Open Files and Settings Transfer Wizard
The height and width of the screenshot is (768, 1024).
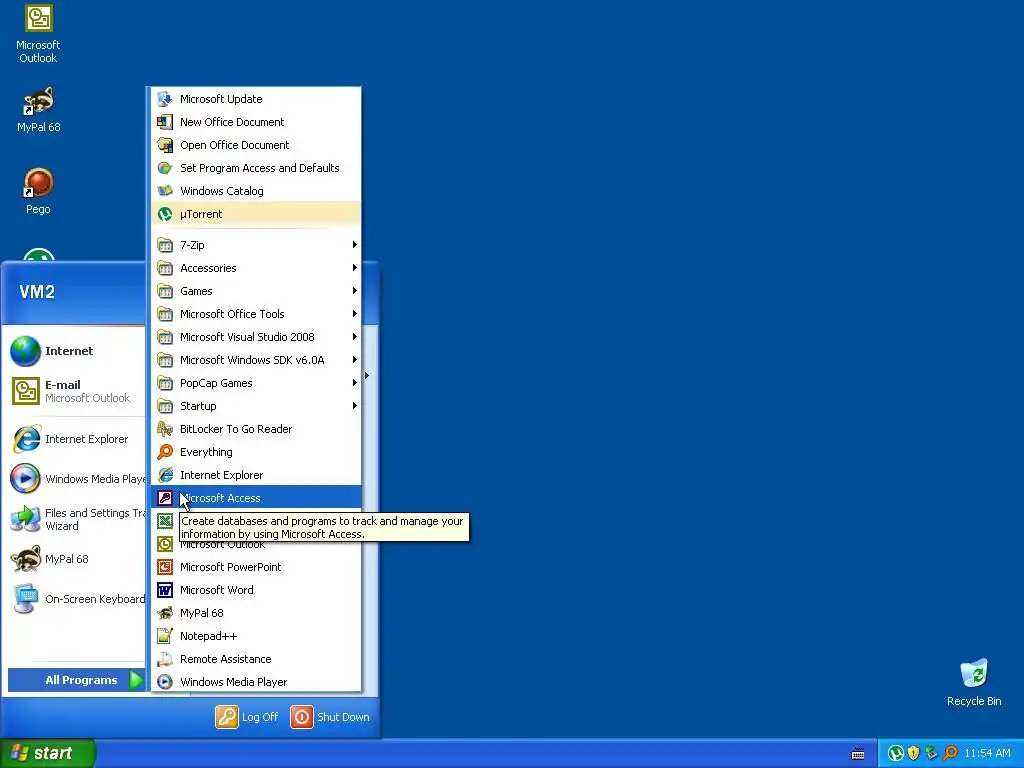[x=76, y=519]
